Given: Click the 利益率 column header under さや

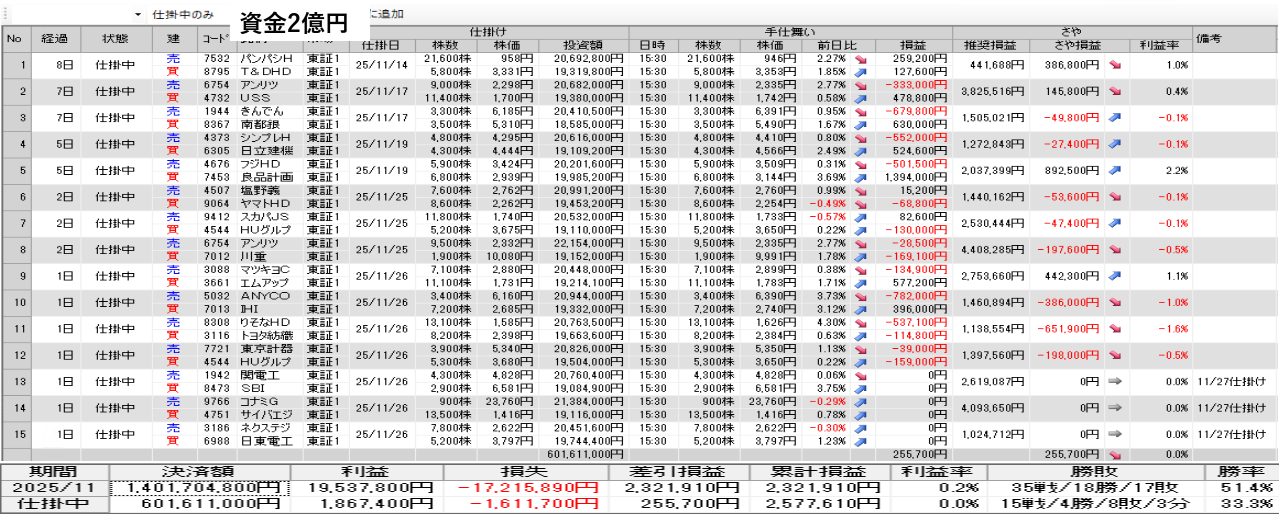Looking at the screenshot, I should (x=1160, y=46).
